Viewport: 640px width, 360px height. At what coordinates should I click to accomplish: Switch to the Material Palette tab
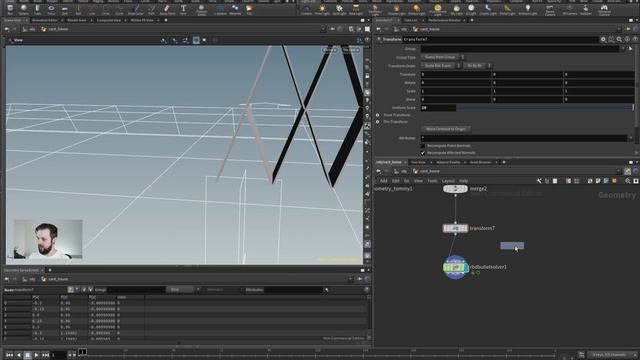click(x=448, y=162)
